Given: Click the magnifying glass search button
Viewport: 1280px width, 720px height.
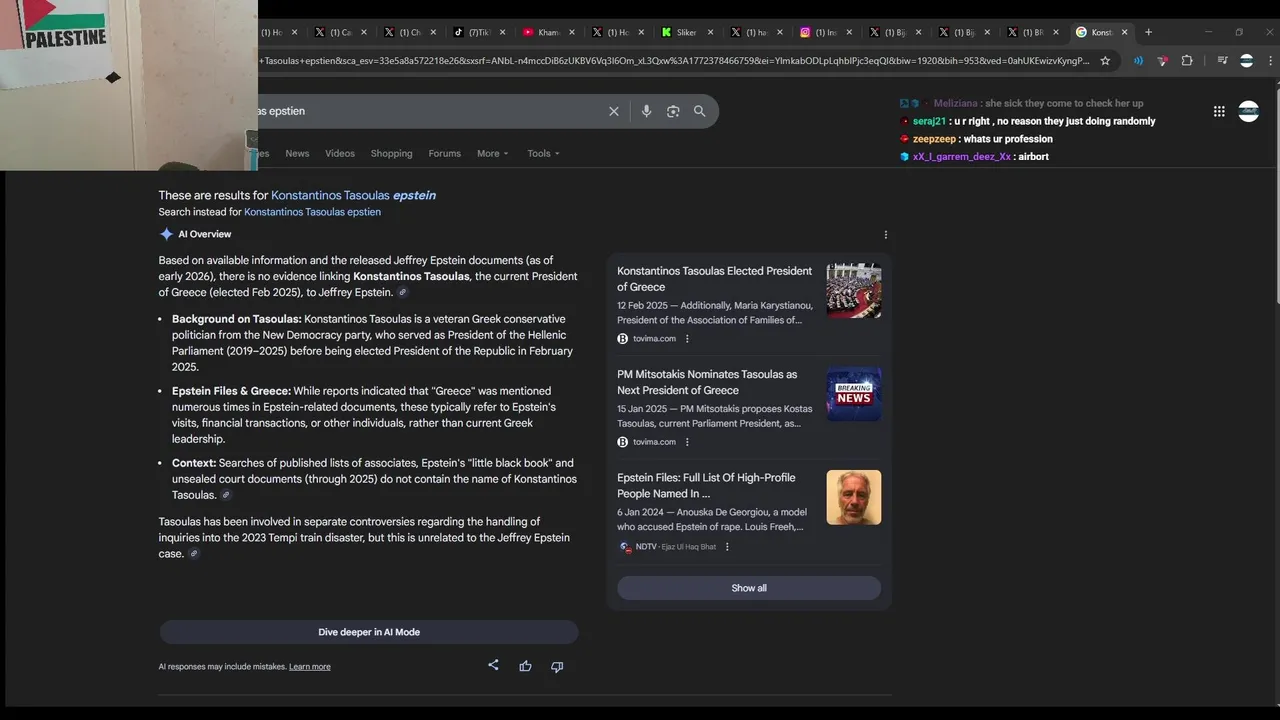Looking at the screenshot, I should tap(700, 111).
